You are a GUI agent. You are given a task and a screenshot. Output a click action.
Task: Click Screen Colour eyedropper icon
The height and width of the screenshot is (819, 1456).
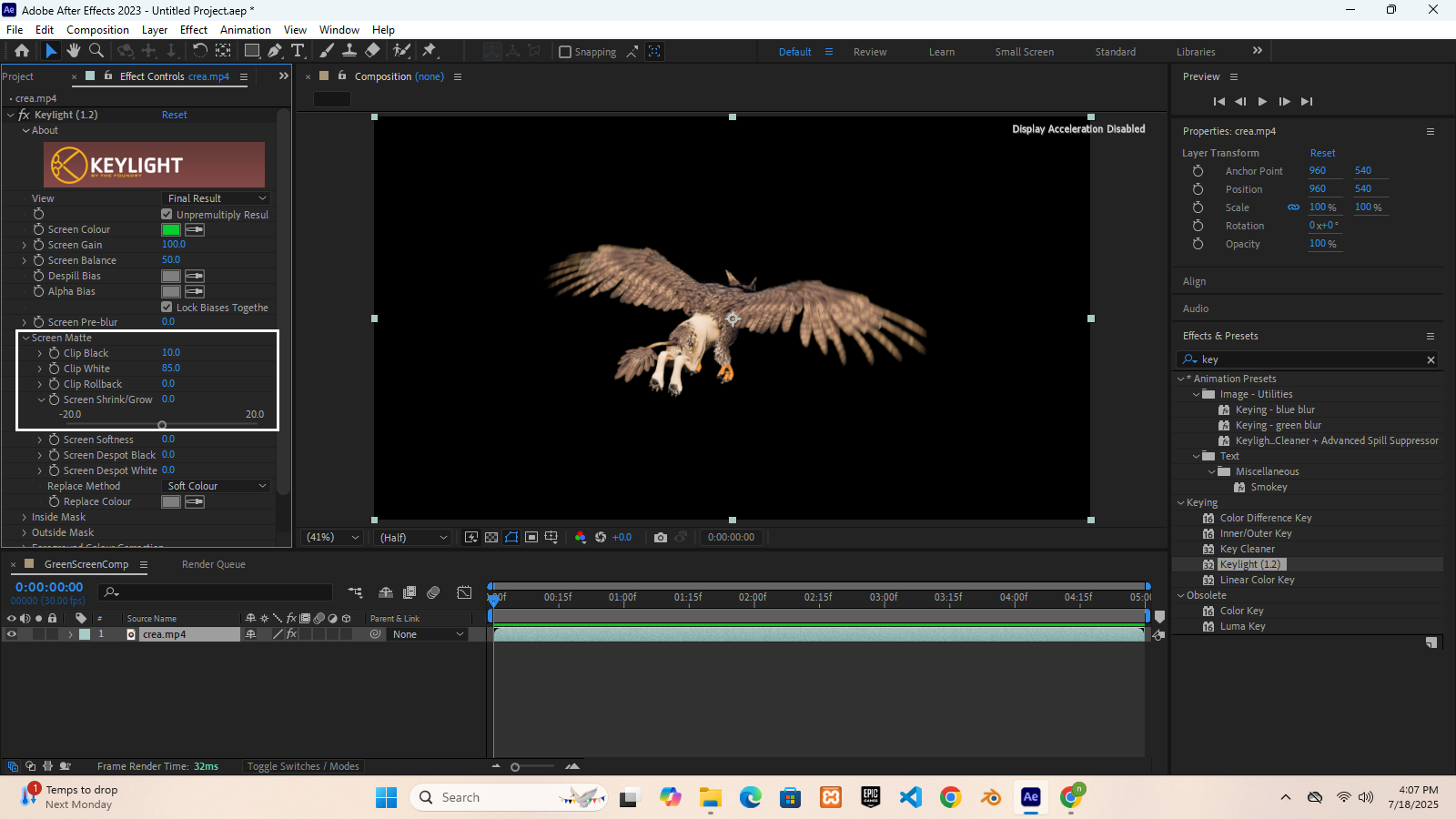tap(195, 229)
